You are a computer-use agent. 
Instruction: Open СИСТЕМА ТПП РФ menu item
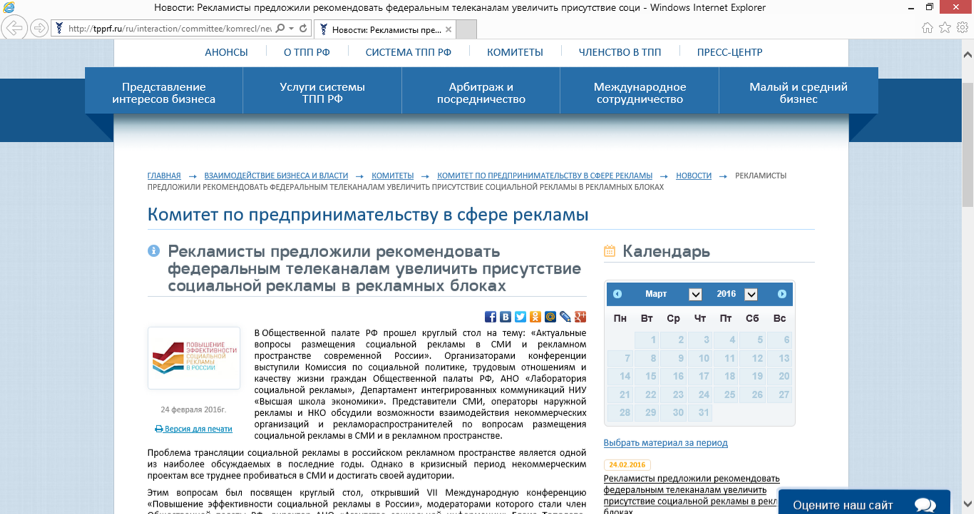[x=408, y=52]
